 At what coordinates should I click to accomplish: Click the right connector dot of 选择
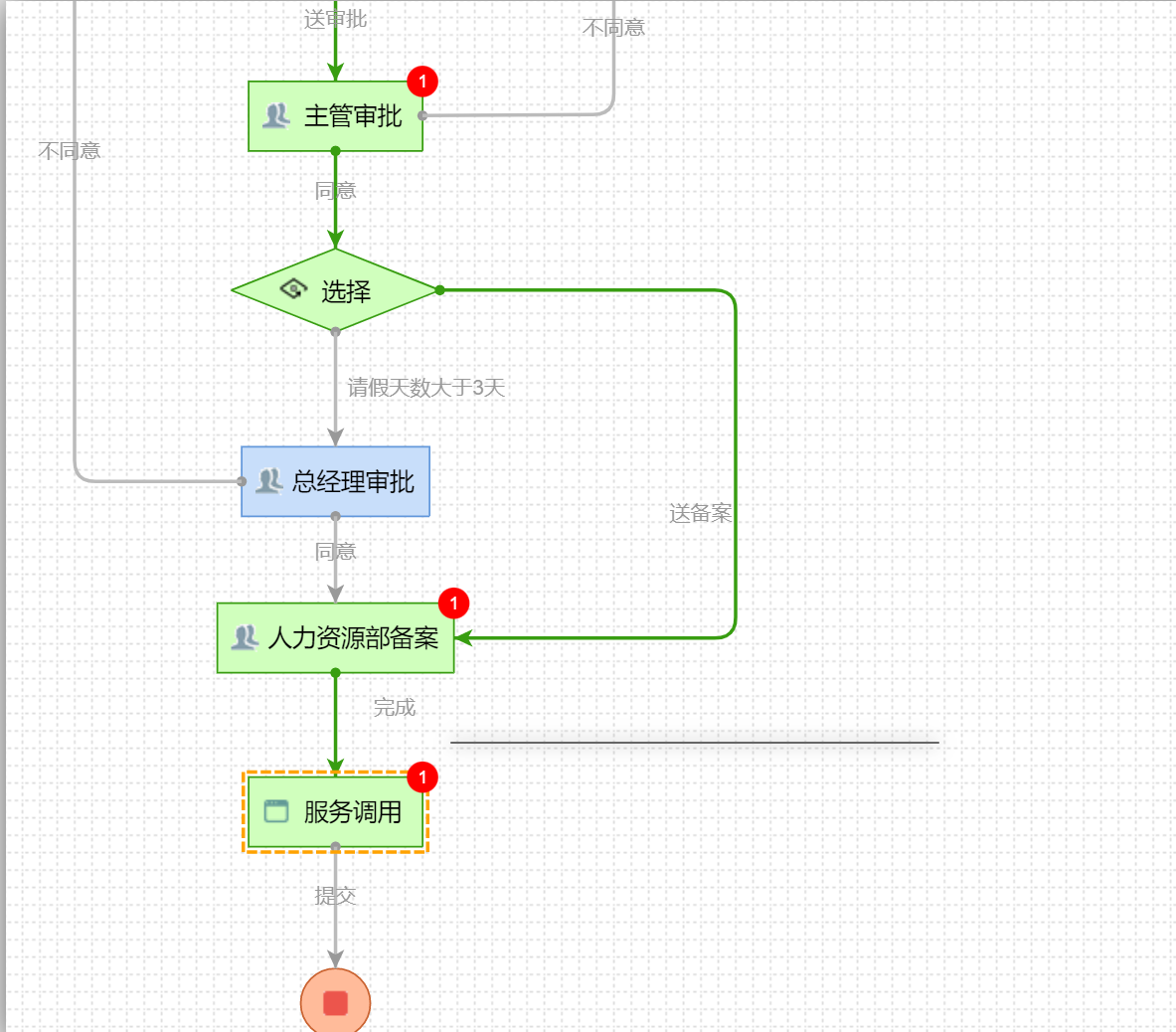(439, 290)
